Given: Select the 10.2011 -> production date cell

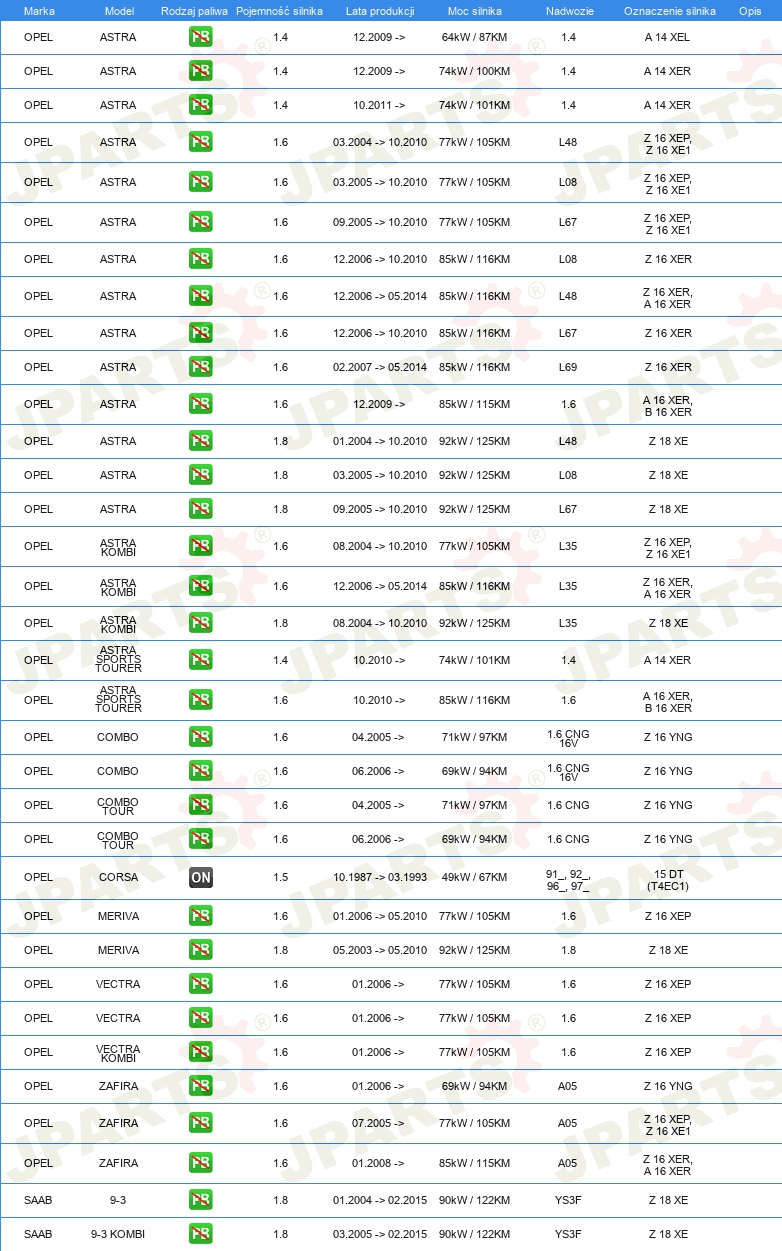Looking at the screenshot, I should pyautogui.click(x=380, y=105).
